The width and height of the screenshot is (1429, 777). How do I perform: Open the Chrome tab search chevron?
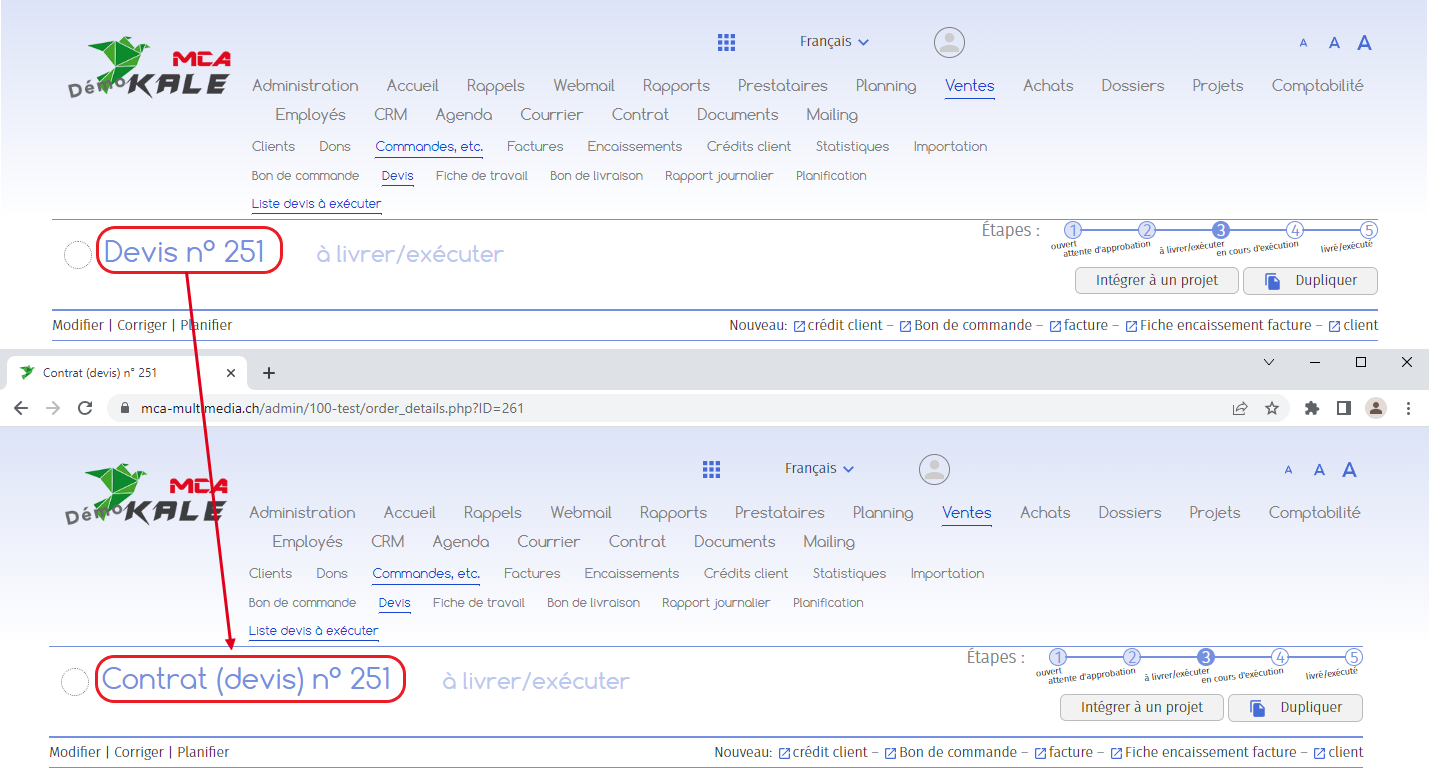point(1269,362)
